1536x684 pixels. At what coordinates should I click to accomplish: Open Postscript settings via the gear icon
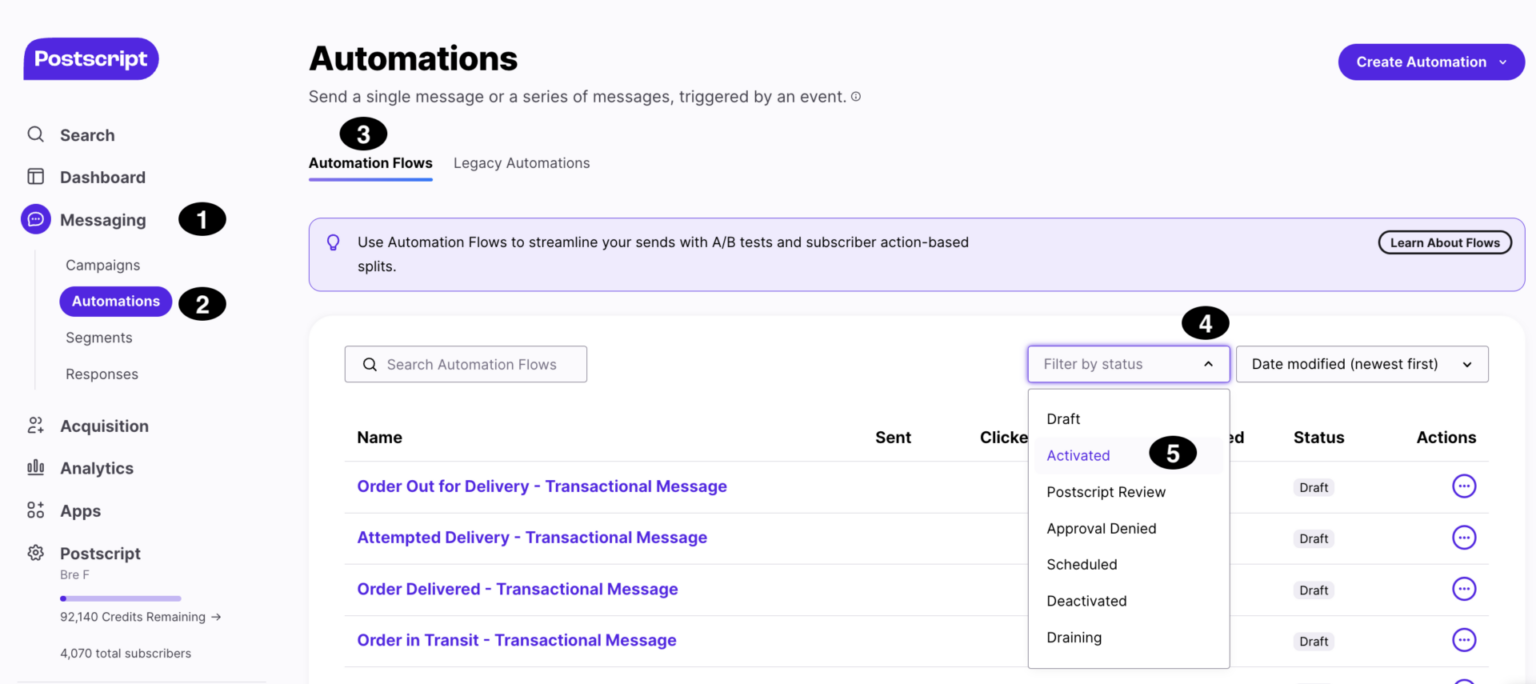35,553
